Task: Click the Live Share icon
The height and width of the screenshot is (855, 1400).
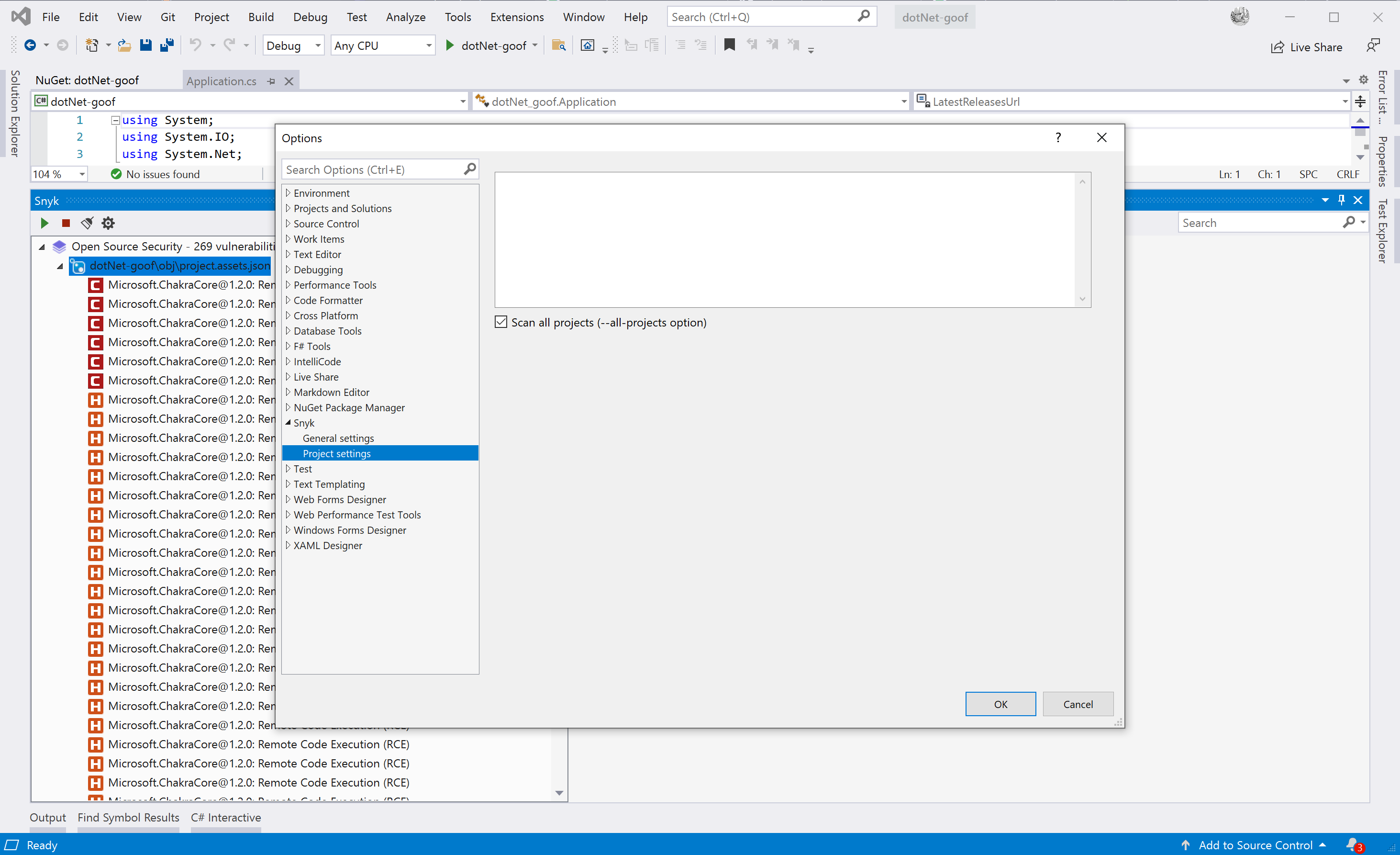Action: (x=1278, y=46)
